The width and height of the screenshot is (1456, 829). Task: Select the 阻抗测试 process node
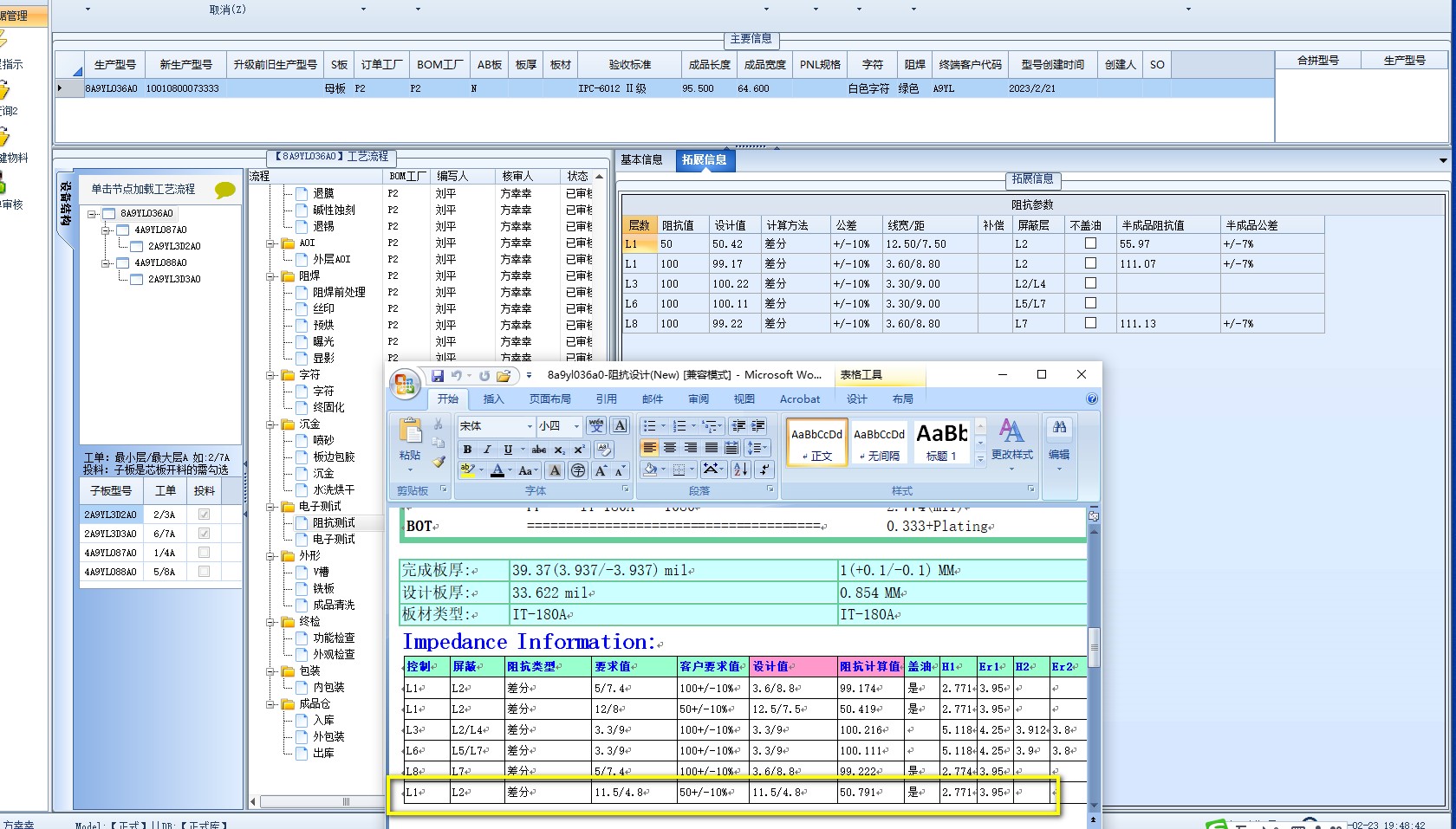click(334, 522)
